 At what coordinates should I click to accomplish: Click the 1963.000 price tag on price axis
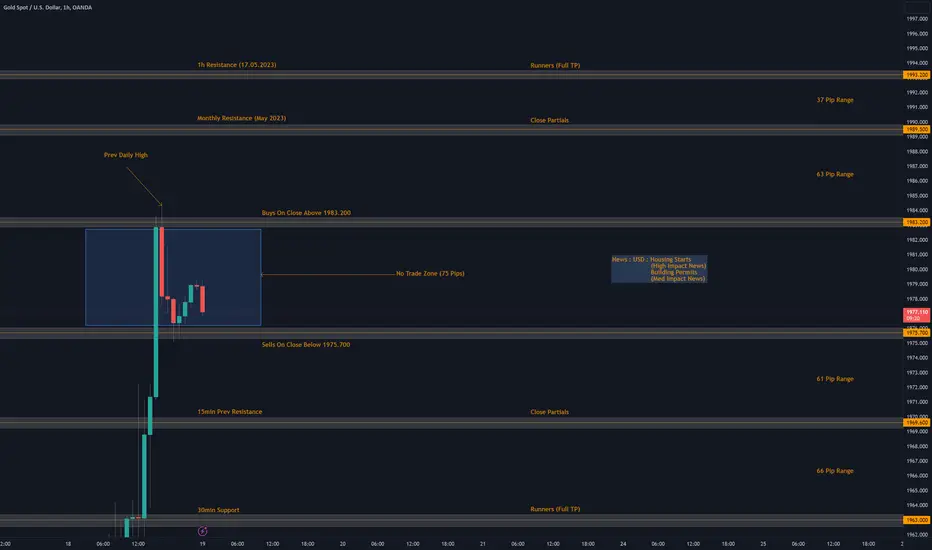click(917, 520)
